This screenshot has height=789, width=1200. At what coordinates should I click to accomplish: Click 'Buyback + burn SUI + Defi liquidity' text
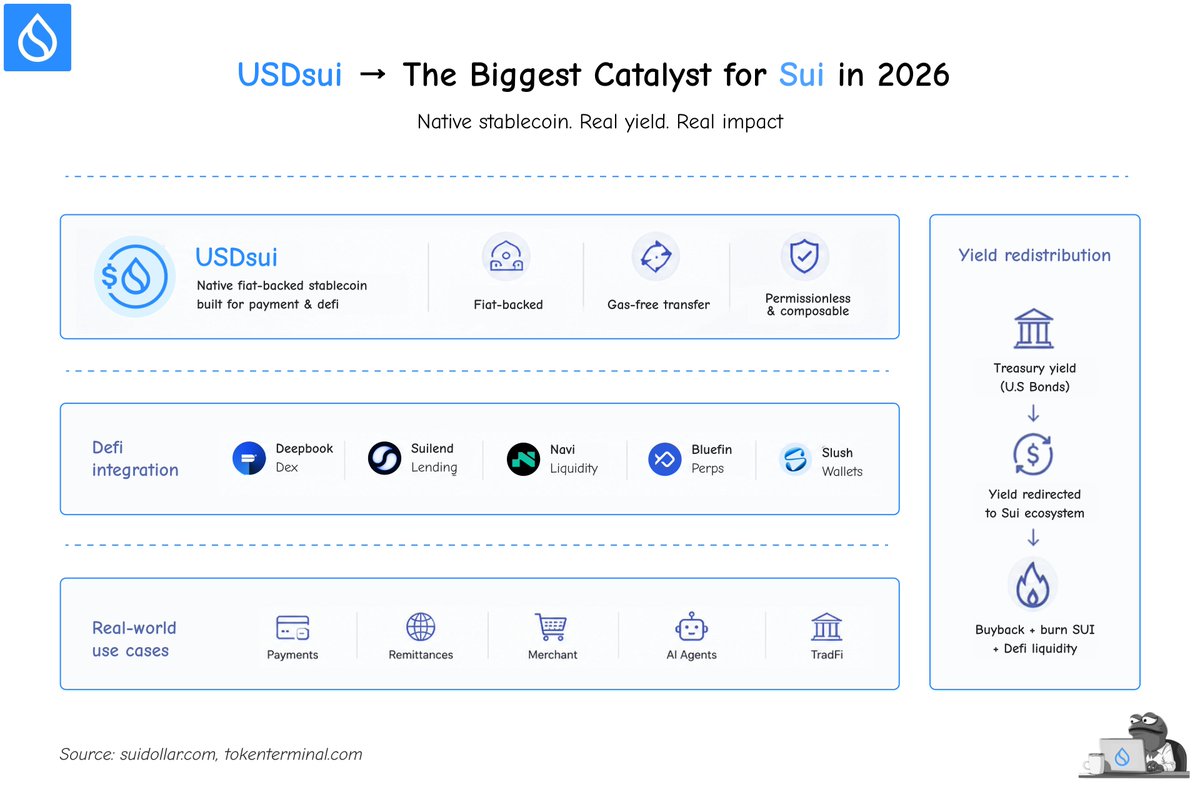click(1034, 639)
